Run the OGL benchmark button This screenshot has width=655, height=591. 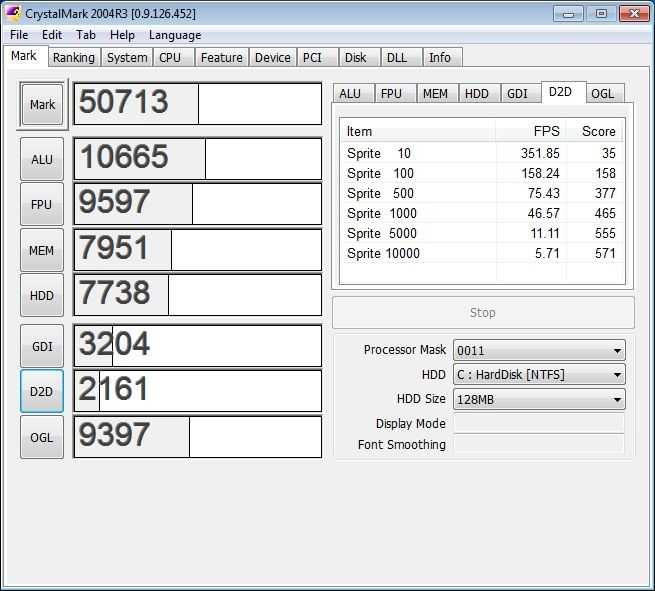[42, 437]
